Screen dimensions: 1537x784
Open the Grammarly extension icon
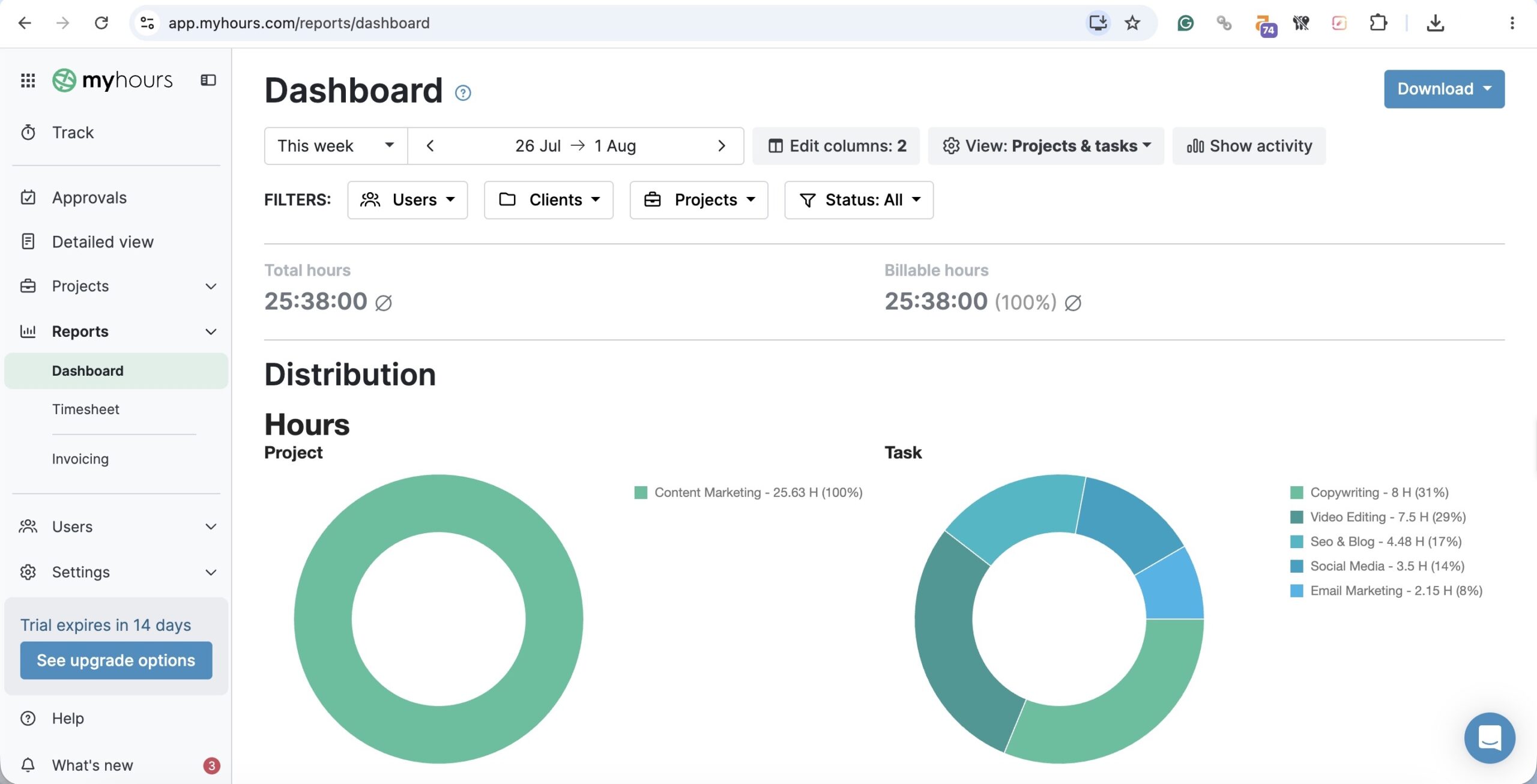[1186, 23]
